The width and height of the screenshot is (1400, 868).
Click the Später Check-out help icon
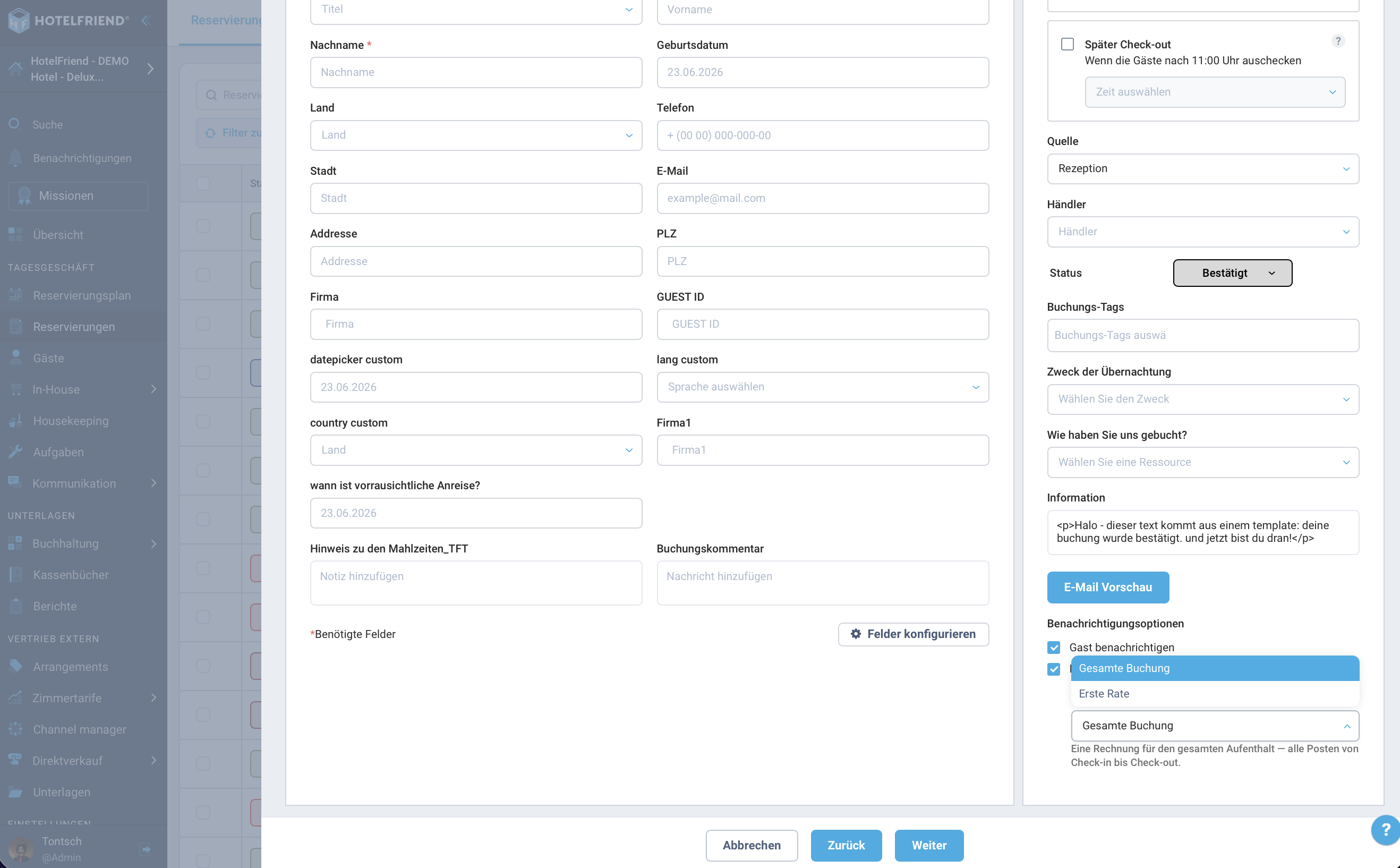pyautogui.click(x=1338, y=41)
